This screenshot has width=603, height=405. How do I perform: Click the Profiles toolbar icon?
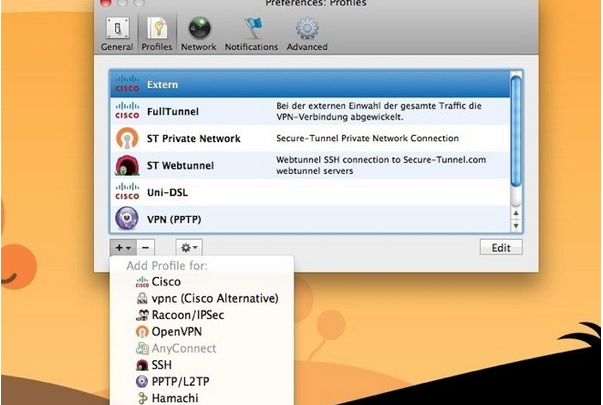pyautogui.click(x=156, y=31)
